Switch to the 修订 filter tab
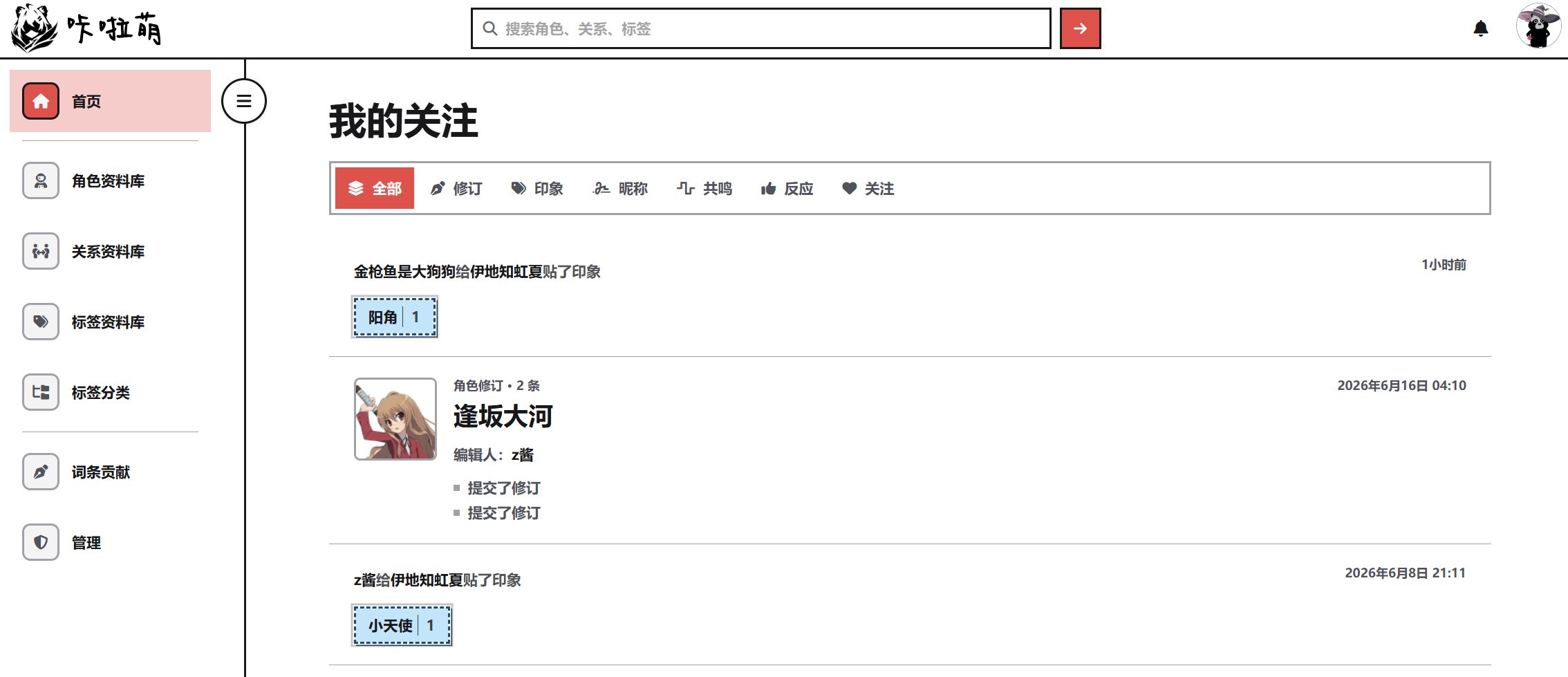The height and width of the screenshot is (677, 1568). 456,188
